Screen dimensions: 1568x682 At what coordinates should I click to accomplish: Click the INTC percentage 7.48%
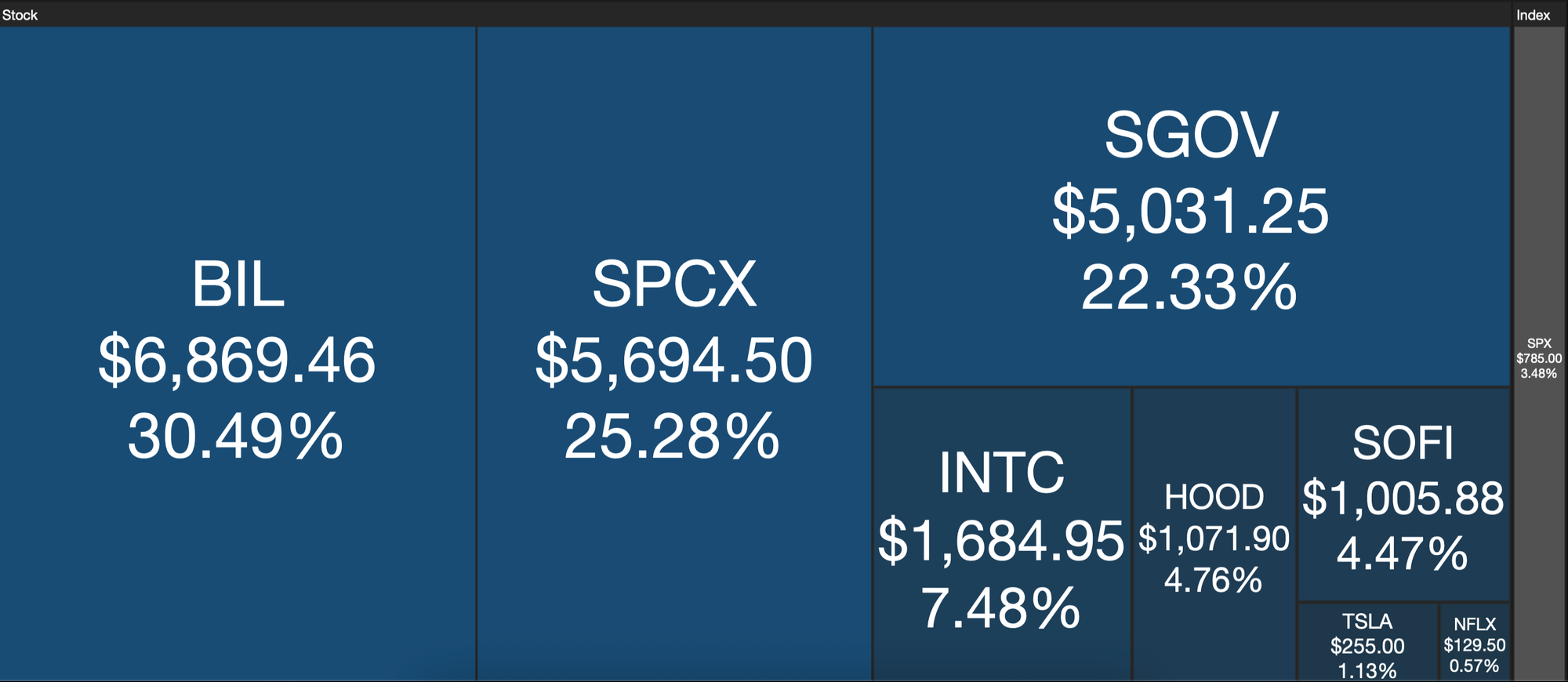pyautogui.click(x=1000, y=608)
